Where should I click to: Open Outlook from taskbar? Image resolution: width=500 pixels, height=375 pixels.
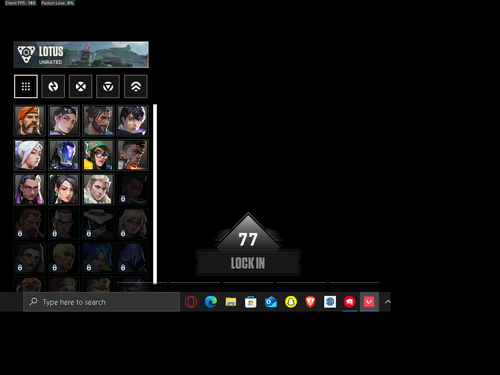point(271,302)
